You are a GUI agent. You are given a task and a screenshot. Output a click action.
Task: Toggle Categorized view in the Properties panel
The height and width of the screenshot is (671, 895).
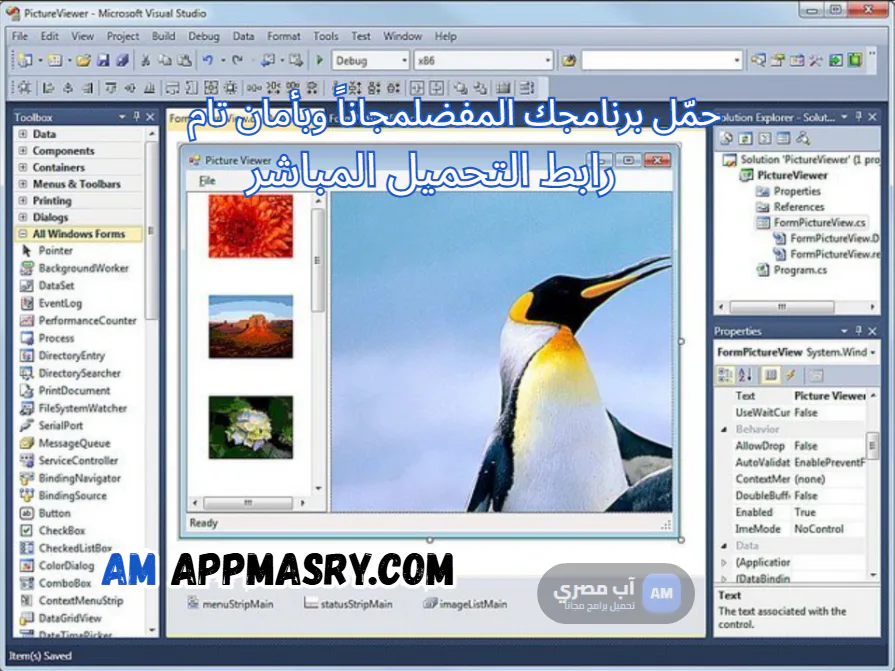725,375
